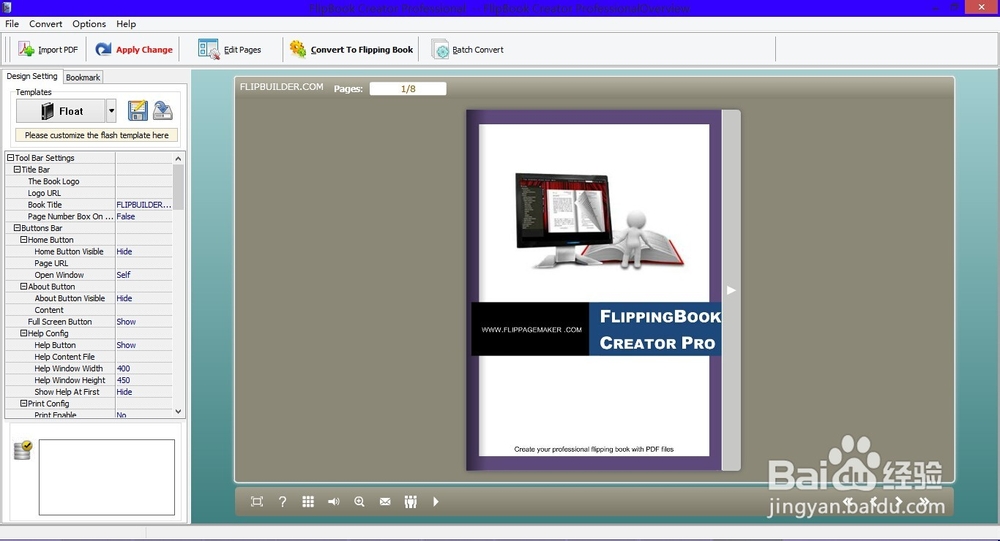Click the Apply Change button
This screenshot has width=1000, height=541.
[x=134, y=50]
